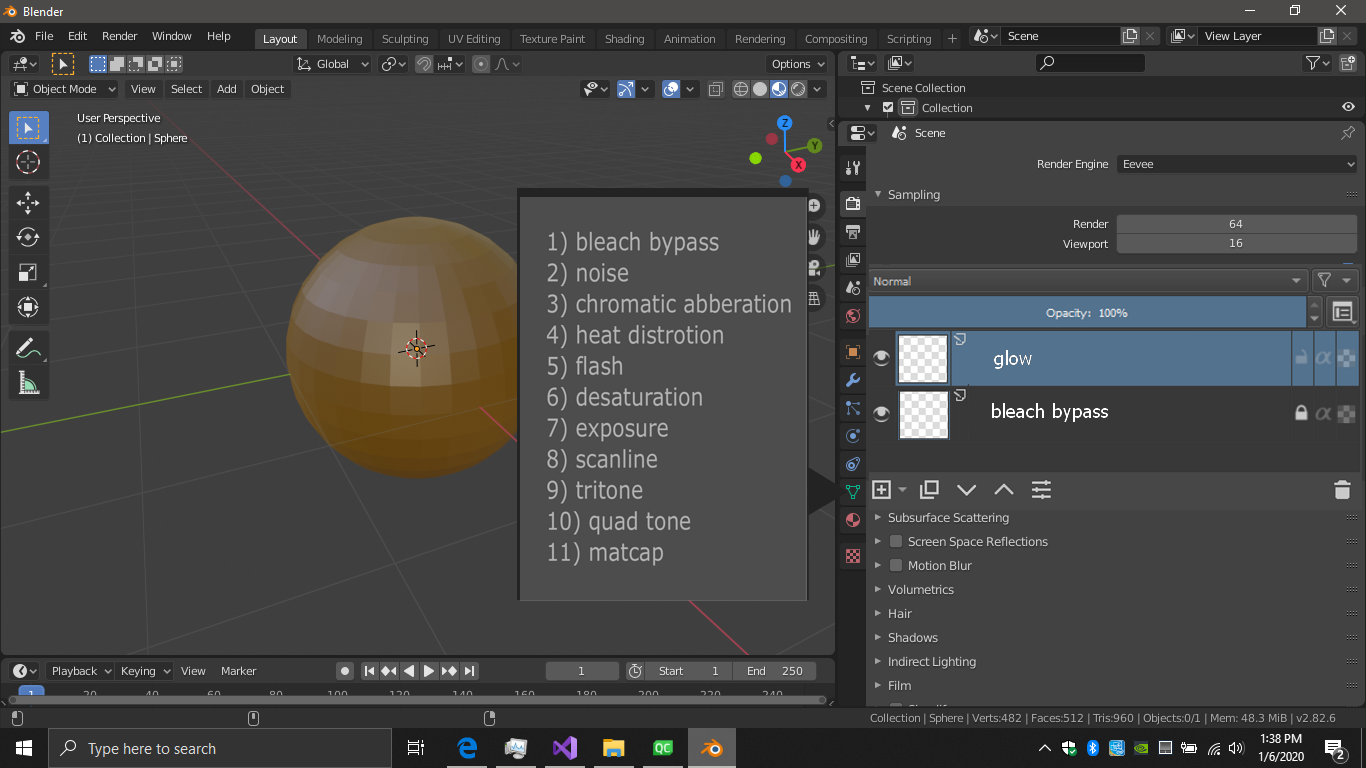The width and height of the screenshot is (1366, 768).
Task: Switch to the Shading workspace tab
Action: pos(625,39)
